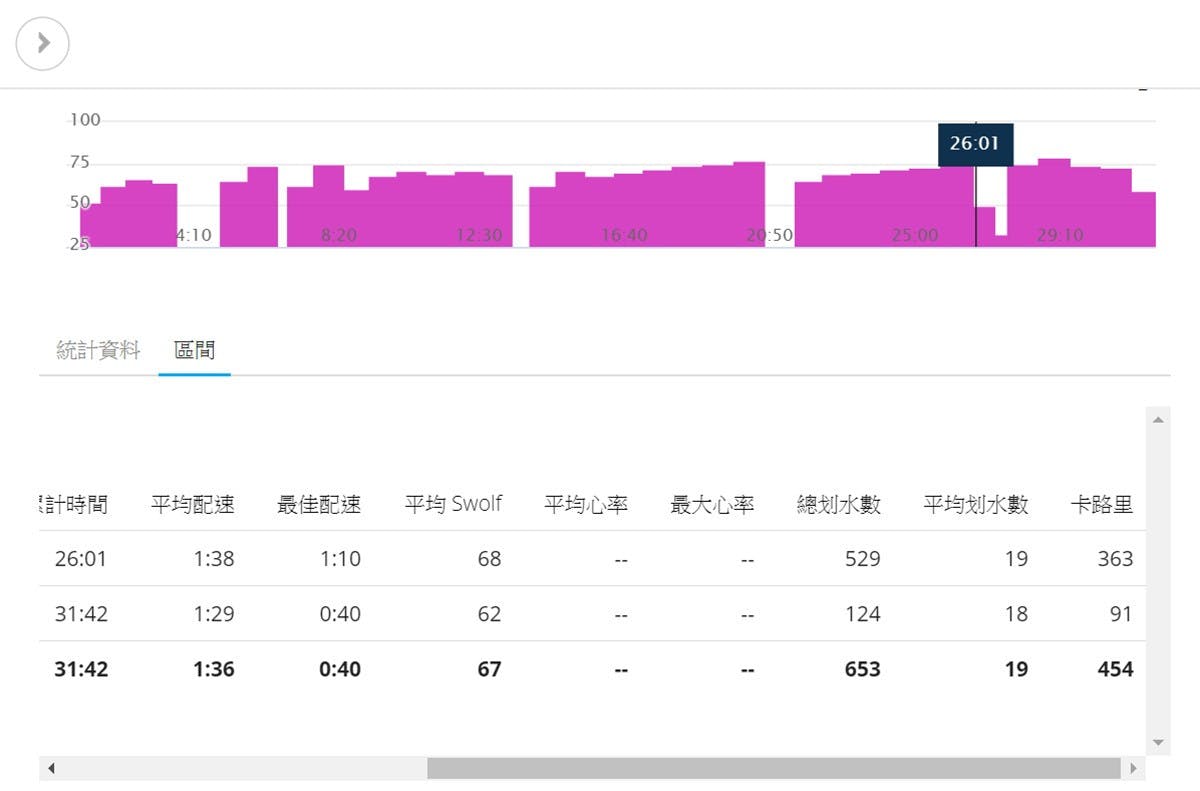Click the horizontal scrollbar left arrow
The image size is (1200, 791).
click(x=51, y=768)
